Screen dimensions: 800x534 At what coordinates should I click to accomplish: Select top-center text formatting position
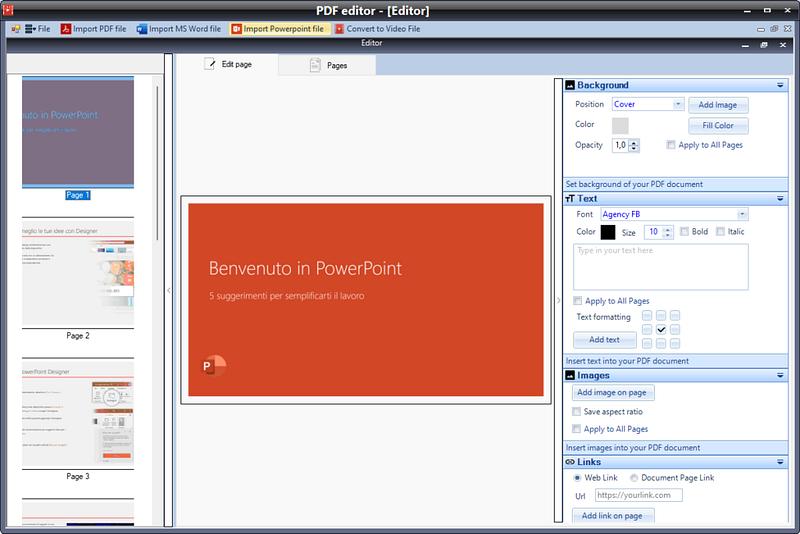click(661, 316)
